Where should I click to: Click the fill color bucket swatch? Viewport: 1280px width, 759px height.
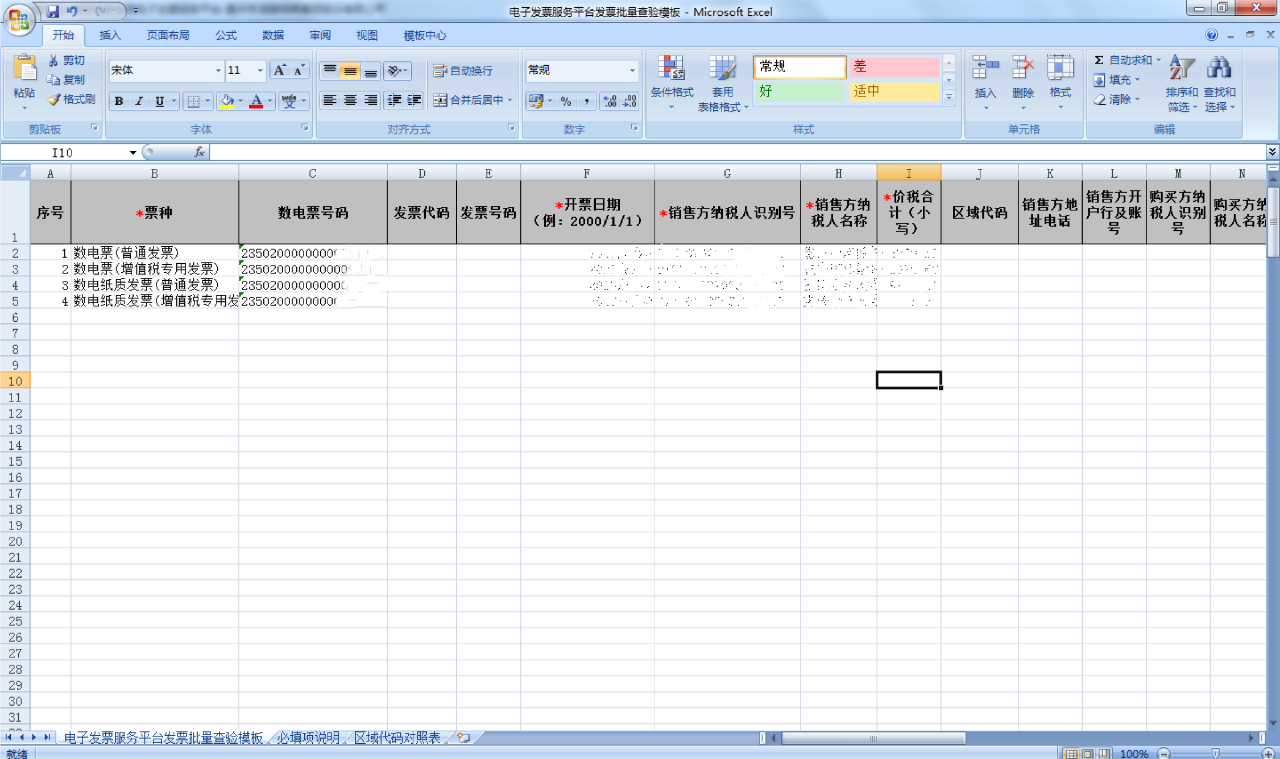tap(227, 101)
